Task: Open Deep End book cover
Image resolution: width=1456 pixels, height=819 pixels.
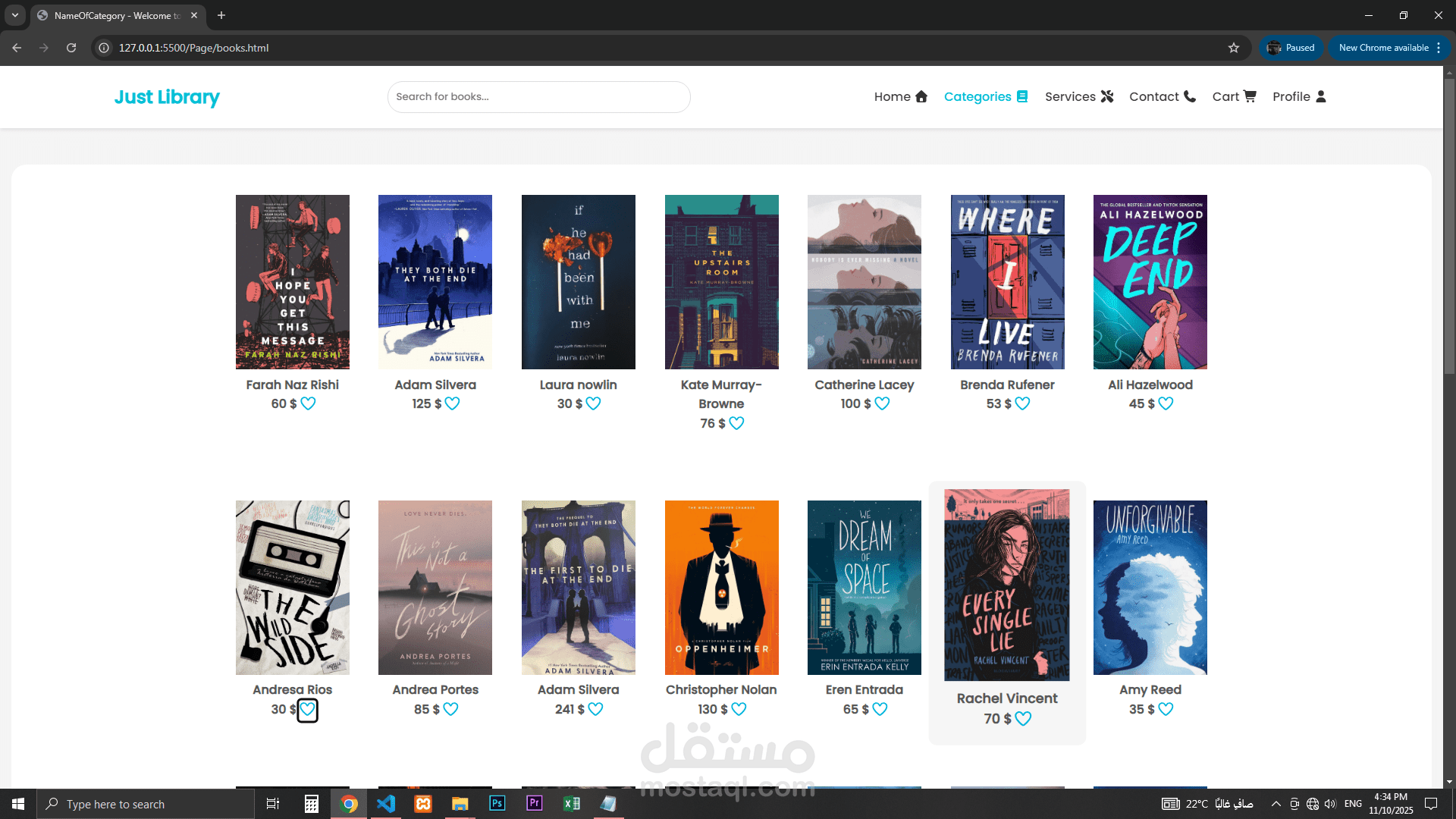Action: tap(1150, 282)
